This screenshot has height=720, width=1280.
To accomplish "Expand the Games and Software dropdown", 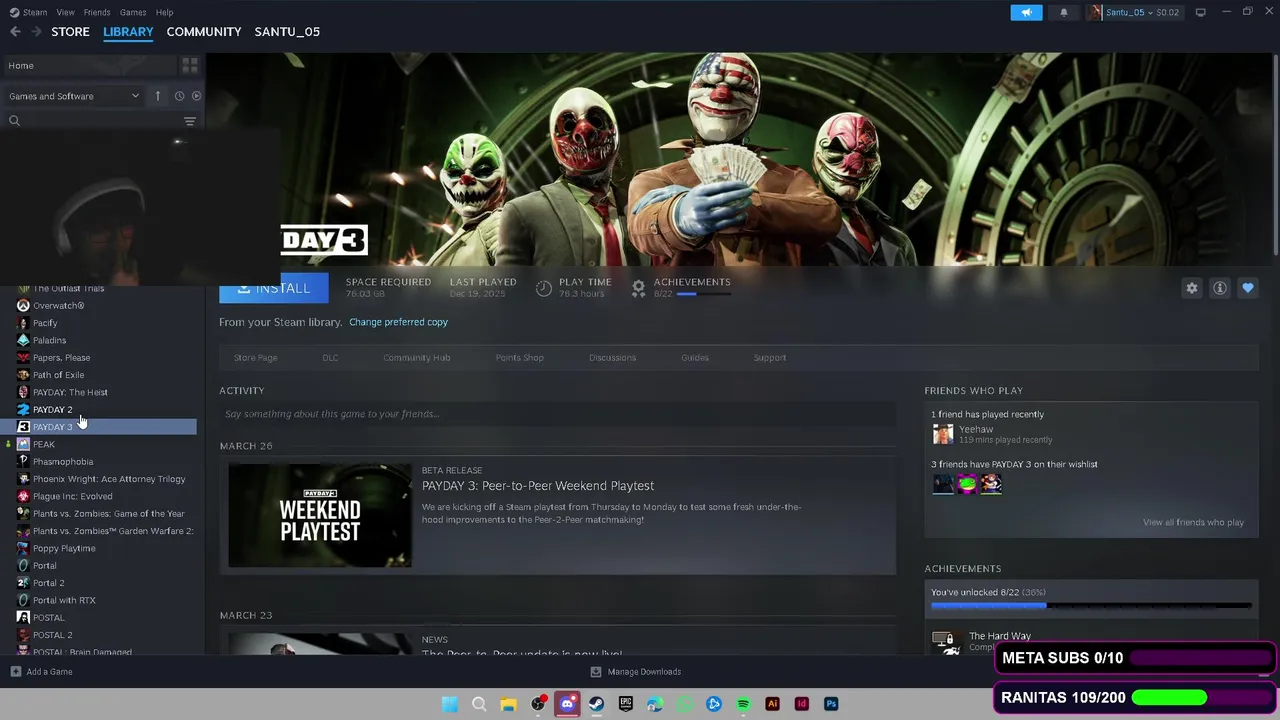I will coord(74,96).
